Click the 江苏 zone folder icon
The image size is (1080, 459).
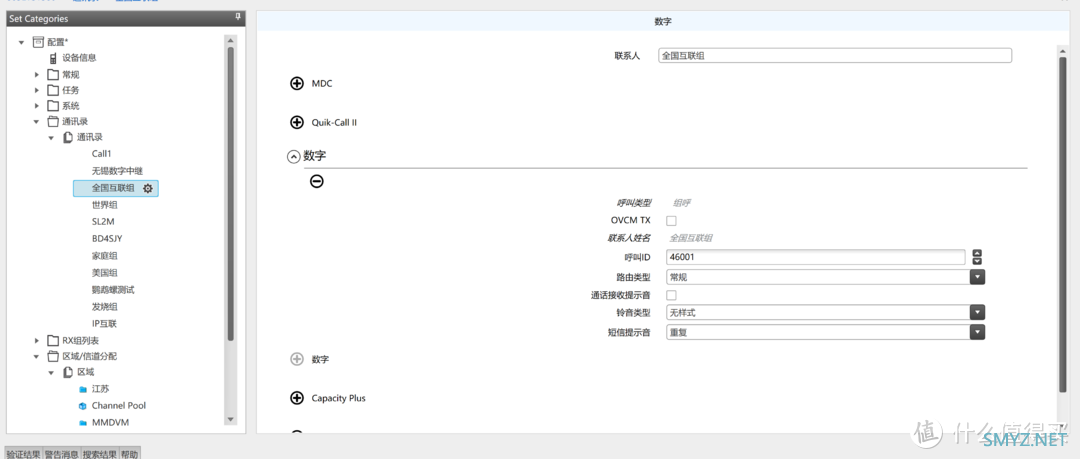(83, 389)
